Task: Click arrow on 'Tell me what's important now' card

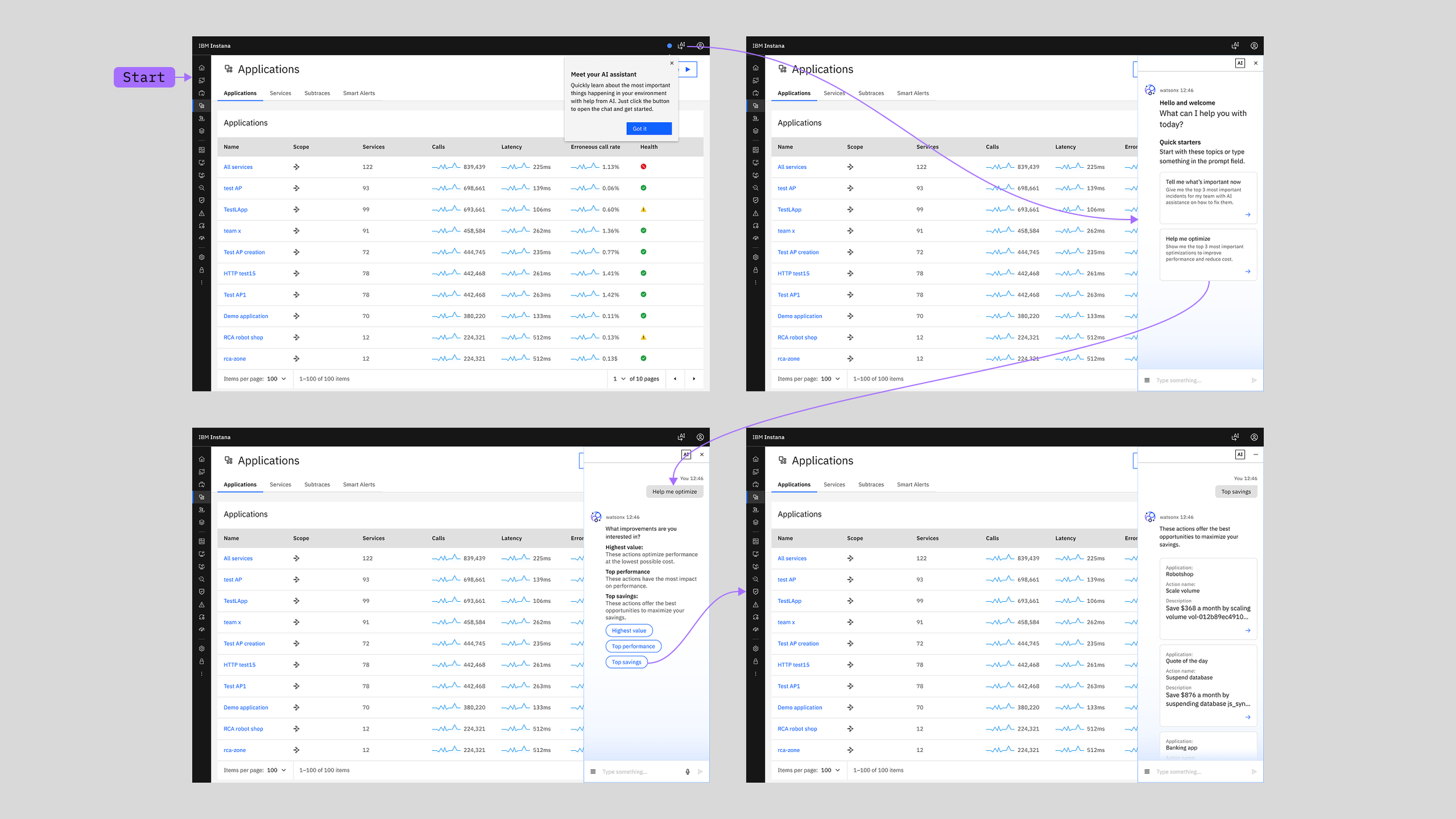Action: [1248, 214]
